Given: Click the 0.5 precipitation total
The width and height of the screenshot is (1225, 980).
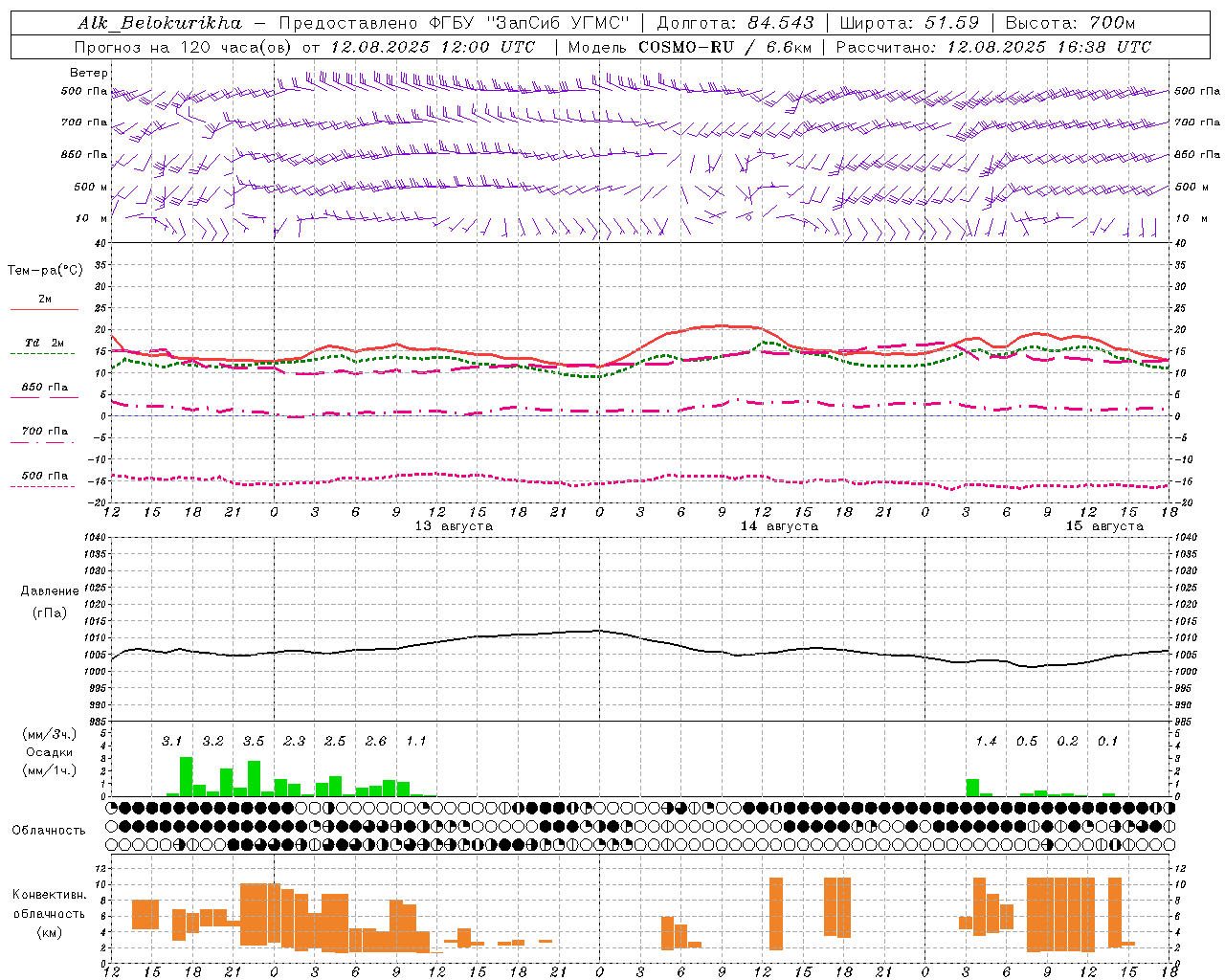Looking at the screenshot, I should point(1027,742).
